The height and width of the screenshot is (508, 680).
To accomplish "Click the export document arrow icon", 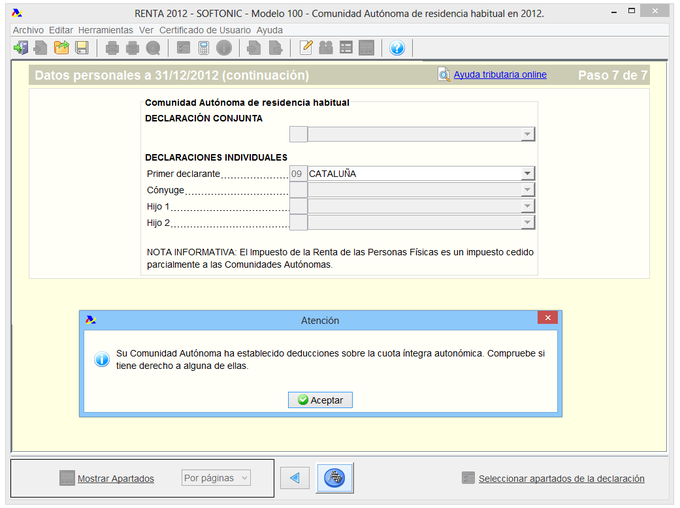I will [x=275, y=47].
